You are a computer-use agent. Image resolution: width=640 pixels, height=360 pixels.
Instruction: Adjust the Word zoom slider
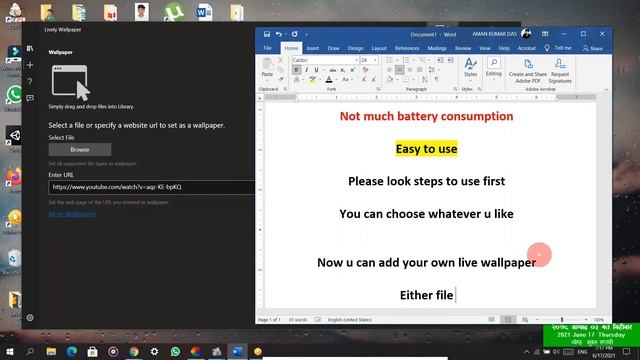click(562, 320)
